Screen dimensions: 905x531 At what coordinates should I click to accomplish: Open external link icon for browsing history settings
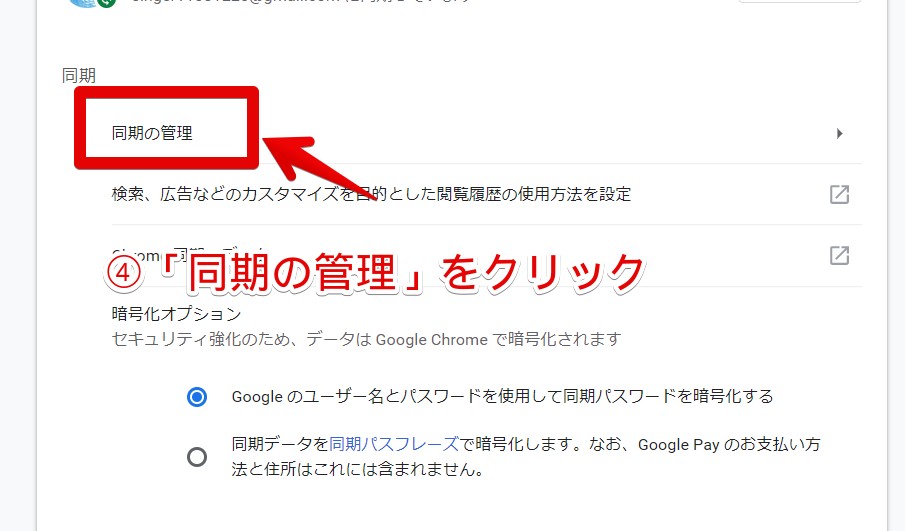coord(839,195)
